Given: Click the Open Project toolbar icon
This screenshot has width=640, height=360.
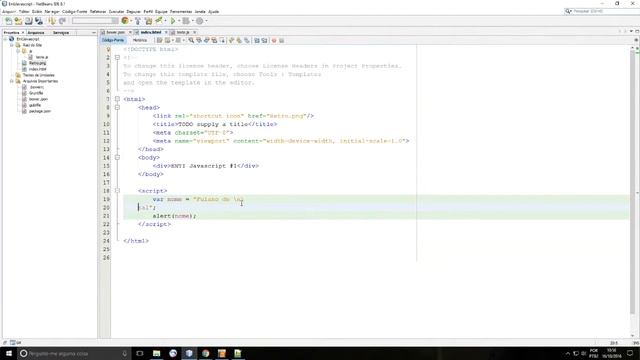Looking at the screenshot, I should [x=29, y=21].
